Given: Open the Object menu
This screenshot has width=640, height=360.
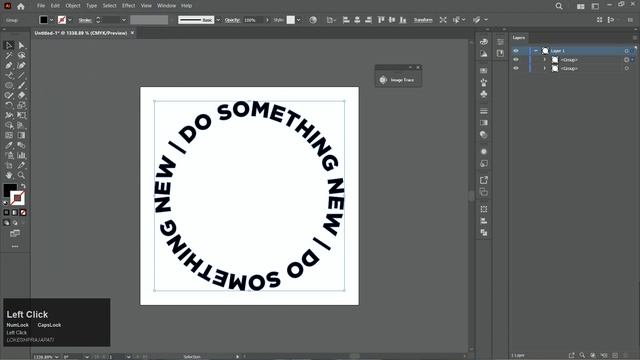Looking at the screenshot, I should [x=73, y=6].
